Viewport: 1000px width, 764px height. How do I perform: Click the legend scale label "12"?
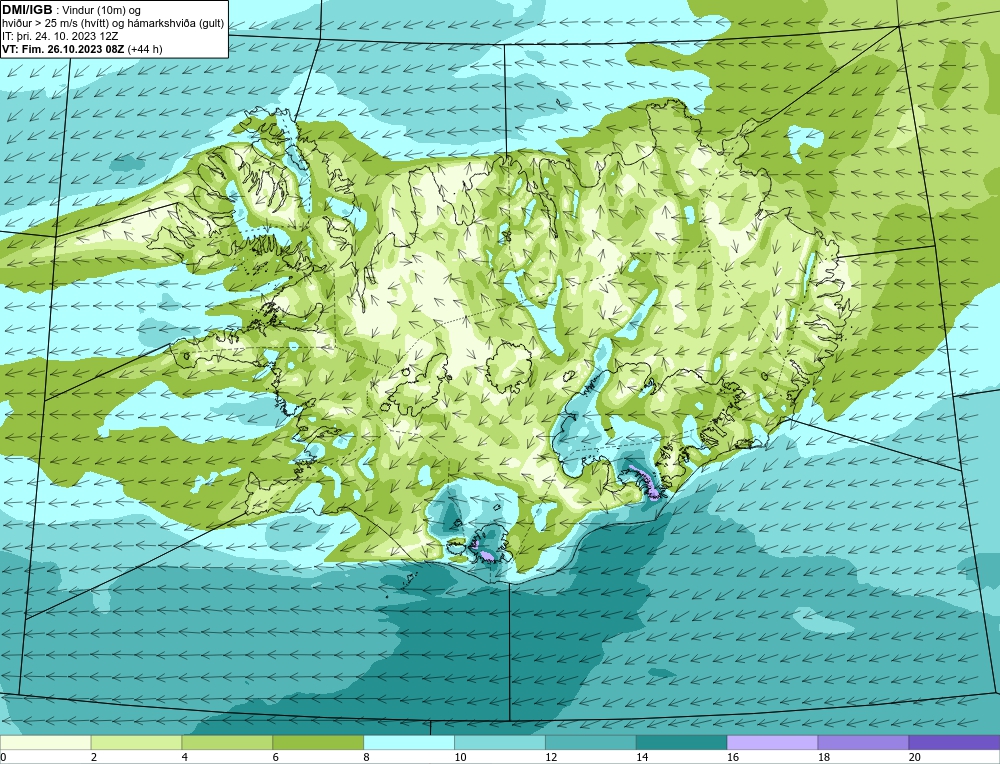552,757
